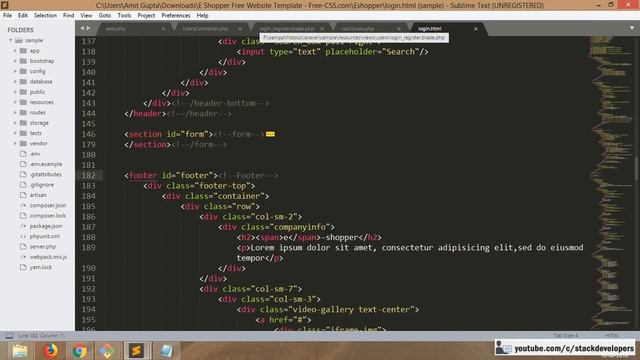Close the UserController.php tab

[x=240, y=29]
